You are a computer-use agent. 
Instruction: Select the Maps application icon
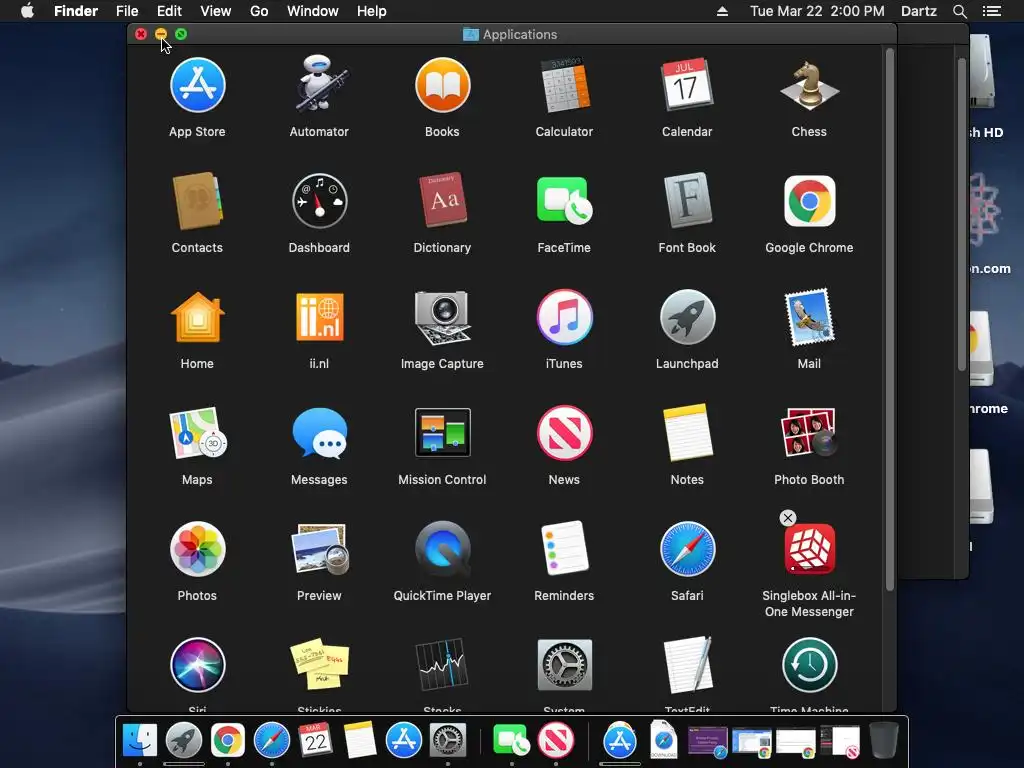pyautogui.click(x=197, y=433)
